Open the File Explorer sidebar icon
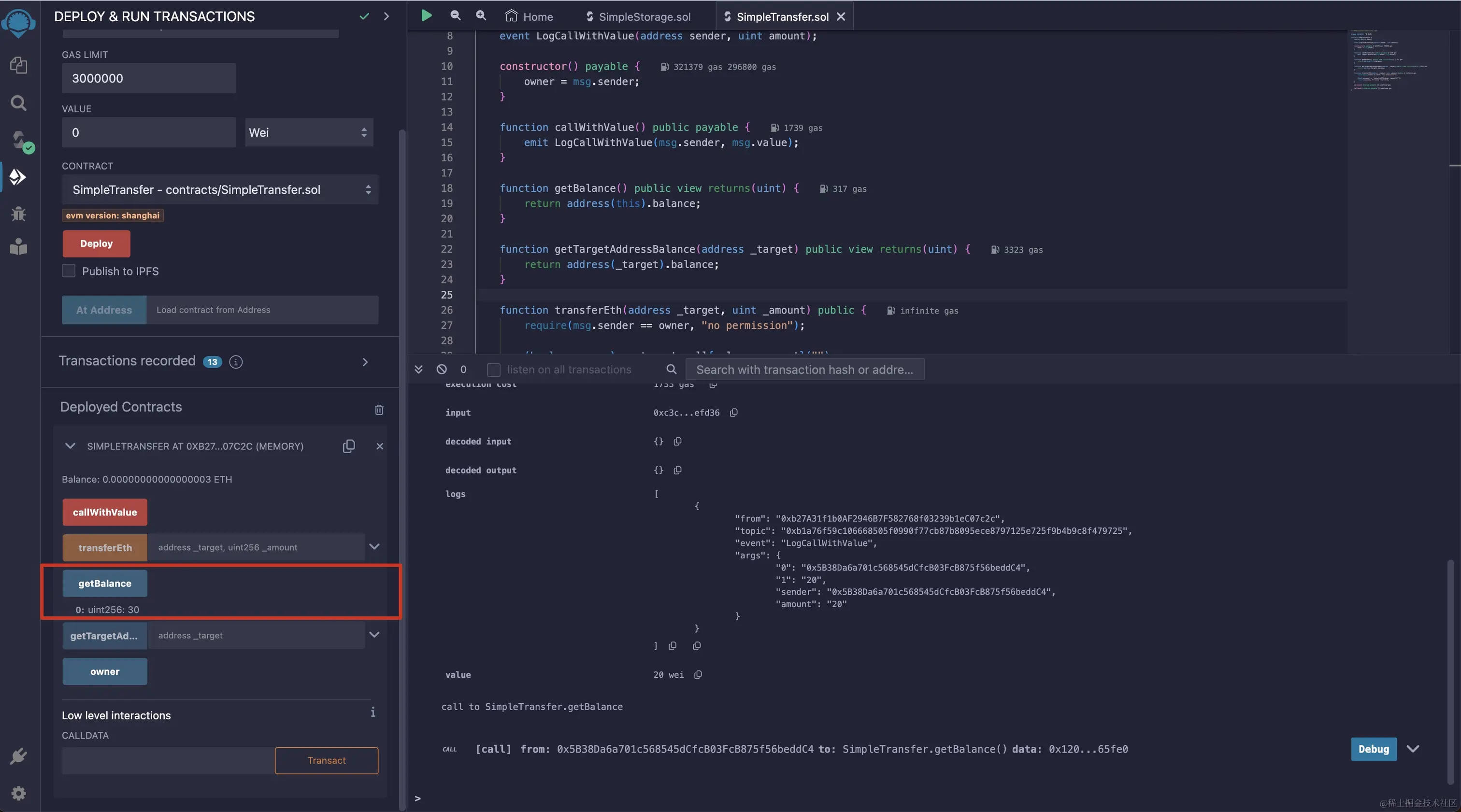 click(19, 65)
